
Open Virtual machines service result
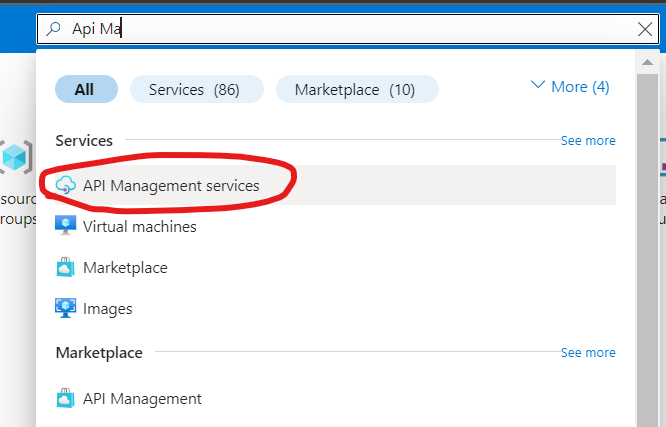(x=335, y=226)
